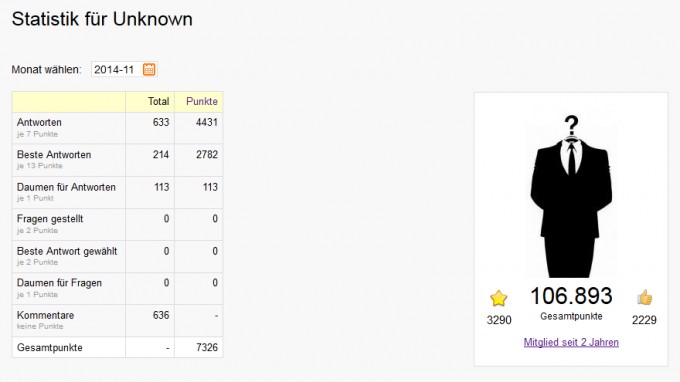Click the 3290 star count
This screenshot has height=382, width=680.
[x=499, y=320]
